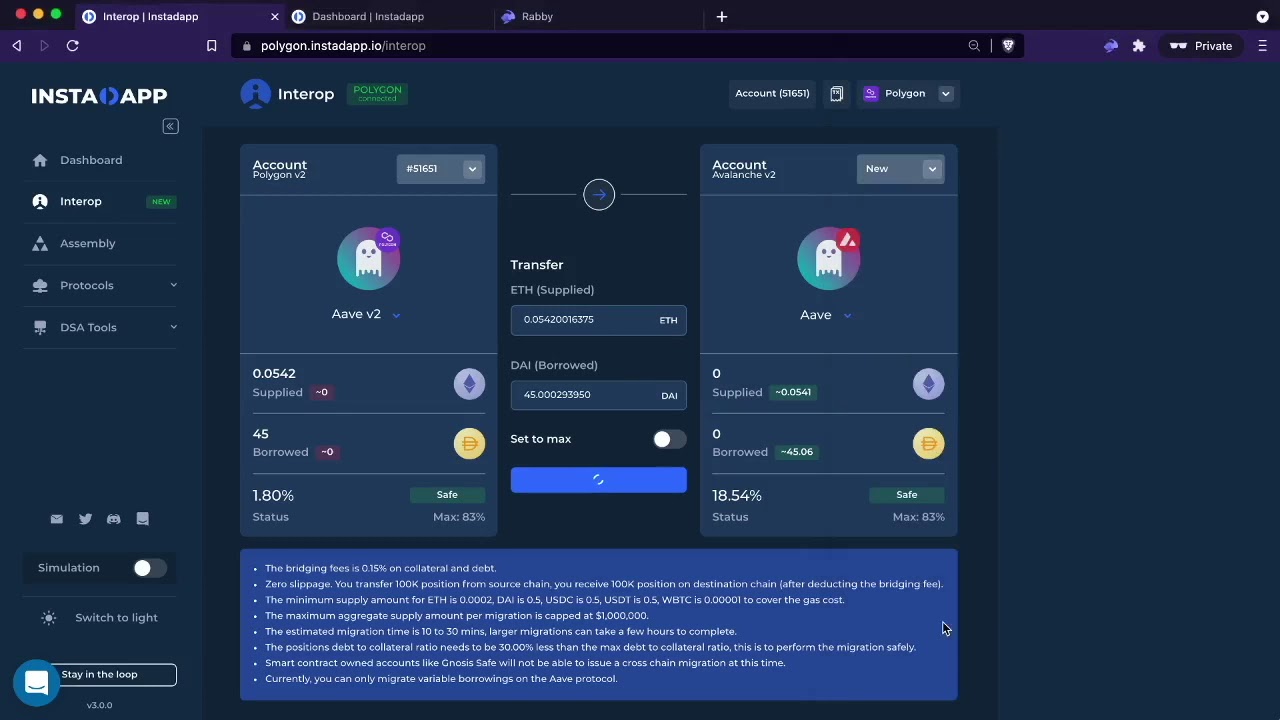Click the Brave shields icon in the address bar
The image size is (1280, 720).
(x=1008, y=46)
